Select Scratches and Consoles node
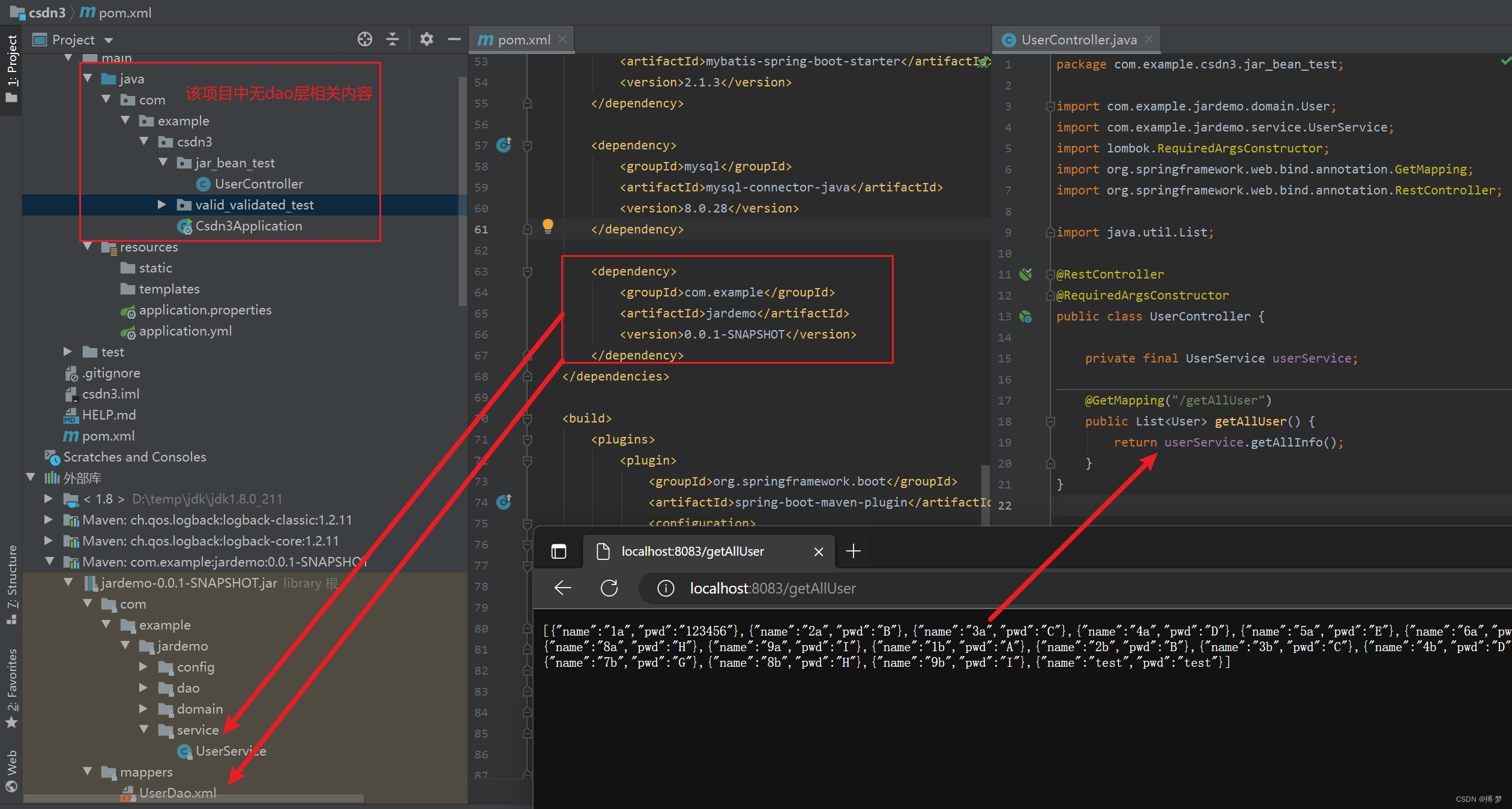 click(125, 457)
